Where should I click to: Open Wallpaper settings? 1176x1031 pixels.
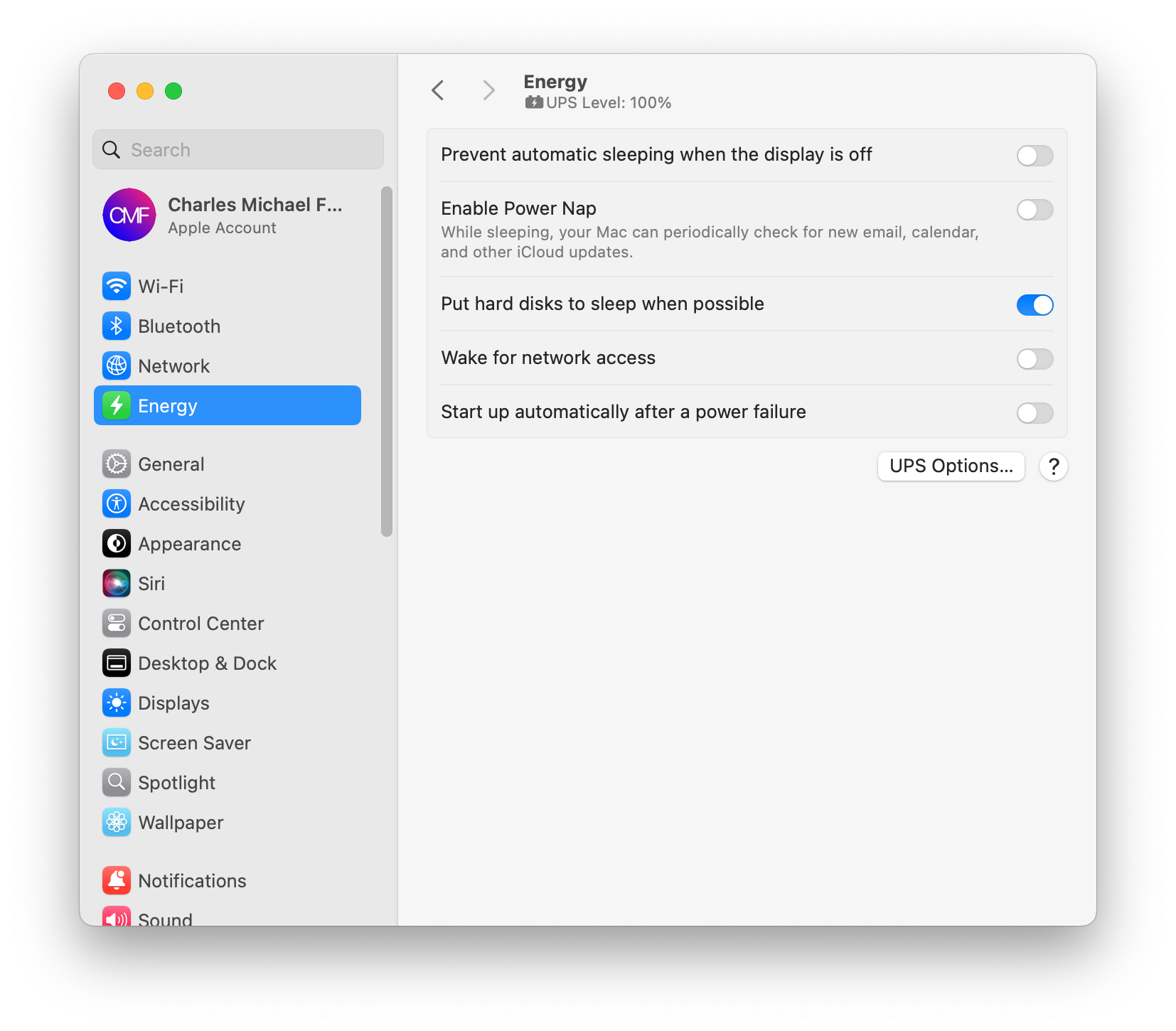click(228, 823)
